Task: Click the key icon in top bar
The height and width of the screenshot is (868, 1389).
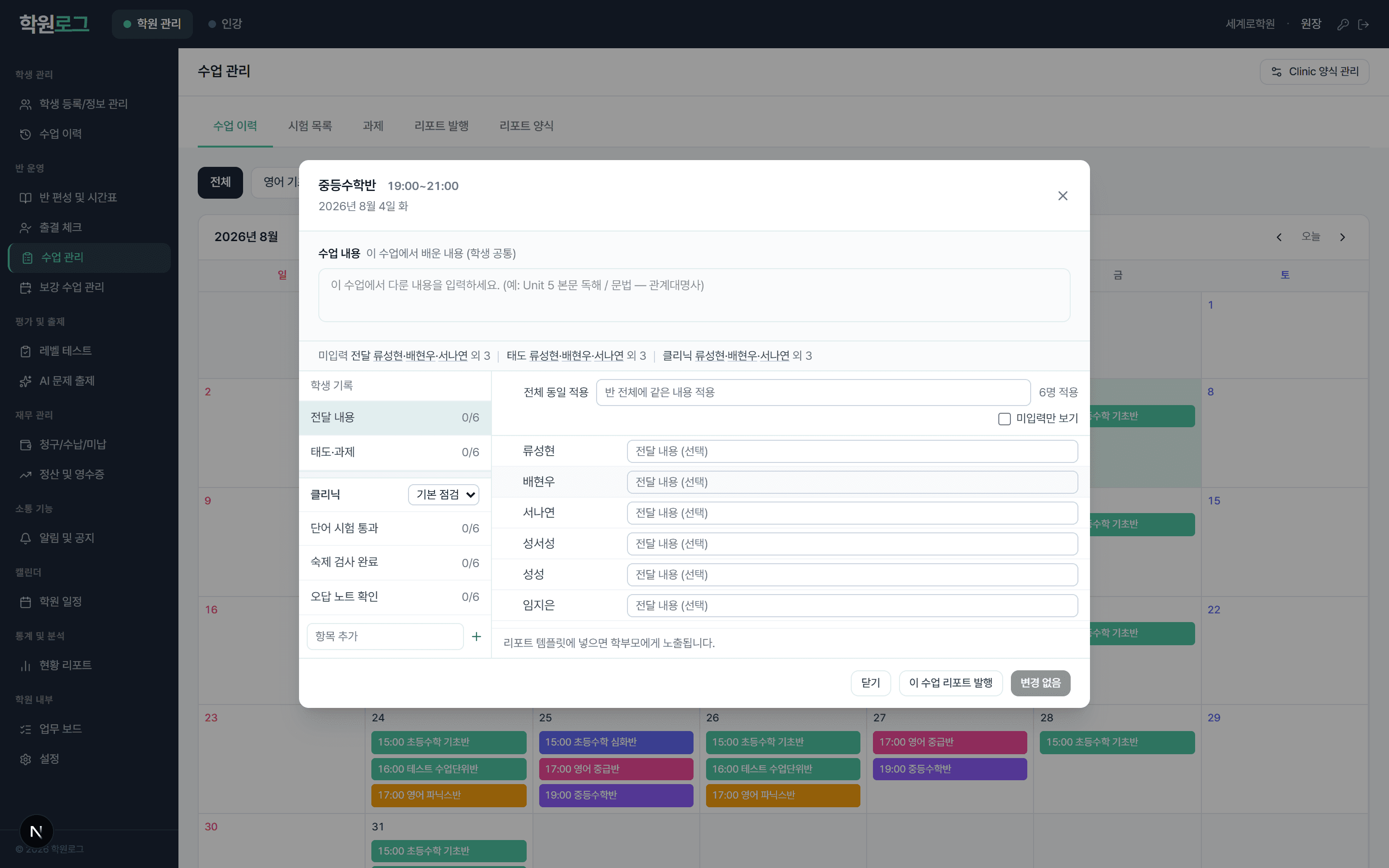Action: 1343,24
